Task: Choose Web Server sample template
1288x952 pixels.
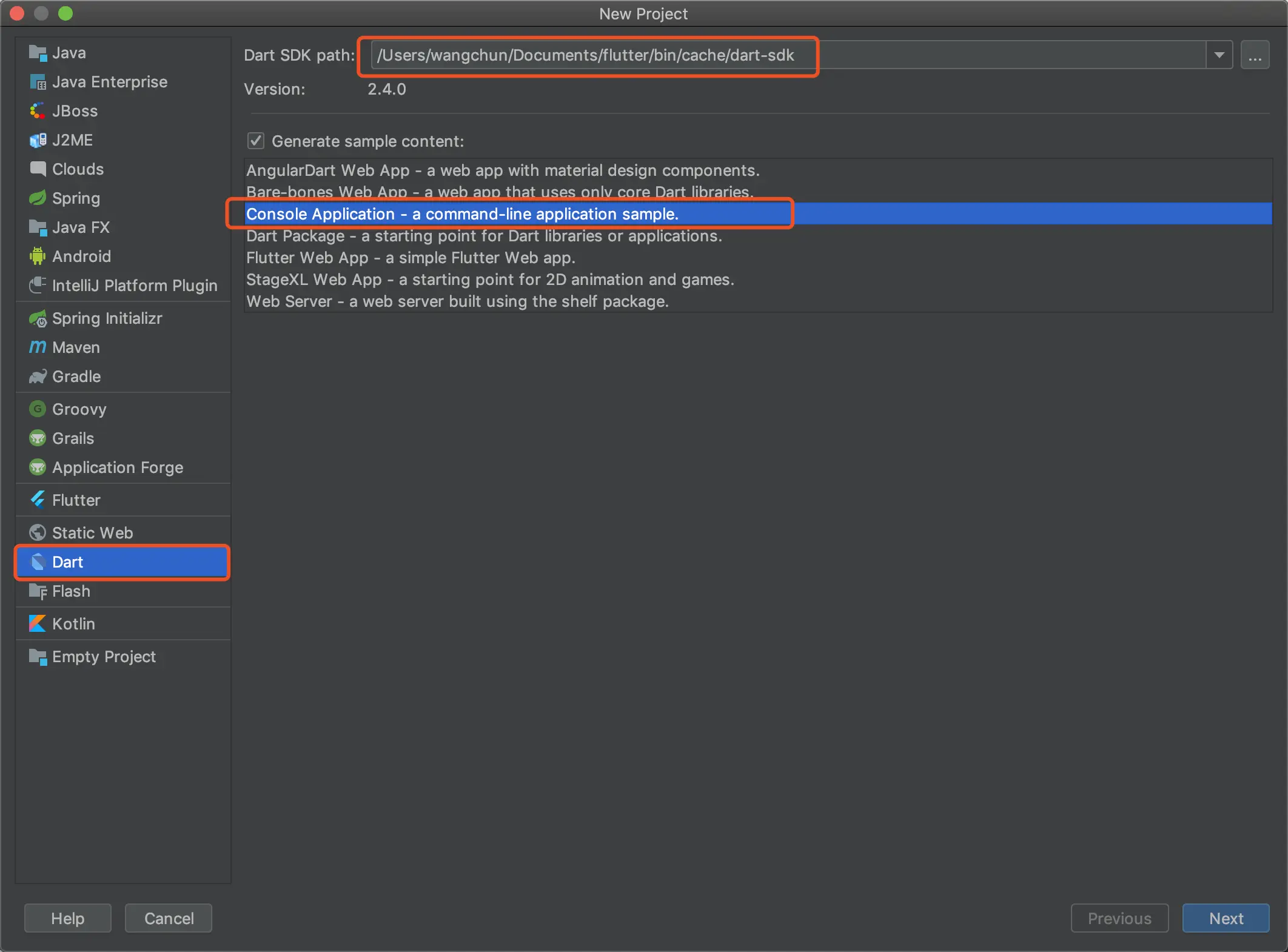Action: (x=457, y=301)
